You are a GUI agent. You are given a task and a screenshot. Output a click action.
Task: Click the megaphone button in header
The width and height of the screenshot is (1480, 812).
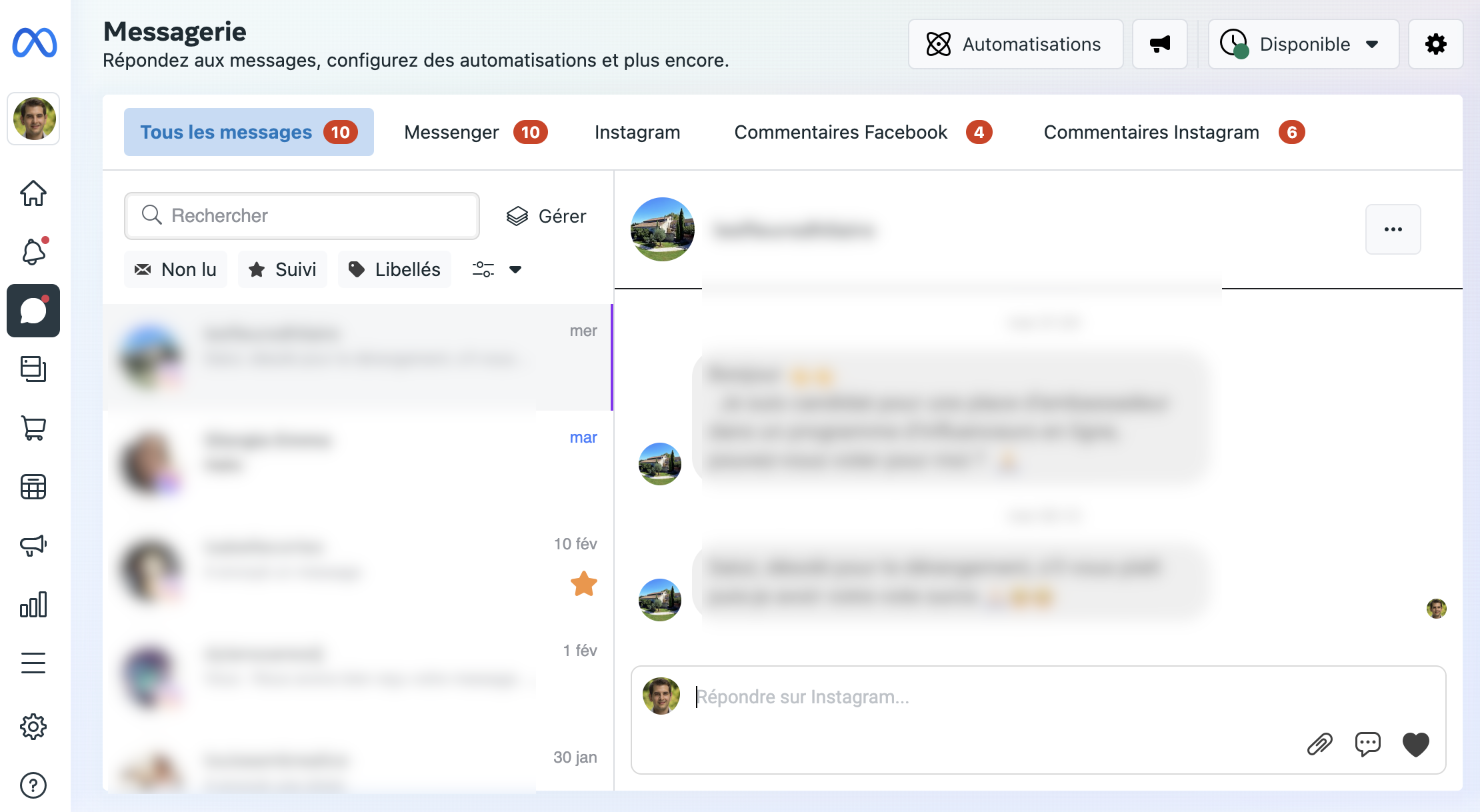coord(1159,44)
